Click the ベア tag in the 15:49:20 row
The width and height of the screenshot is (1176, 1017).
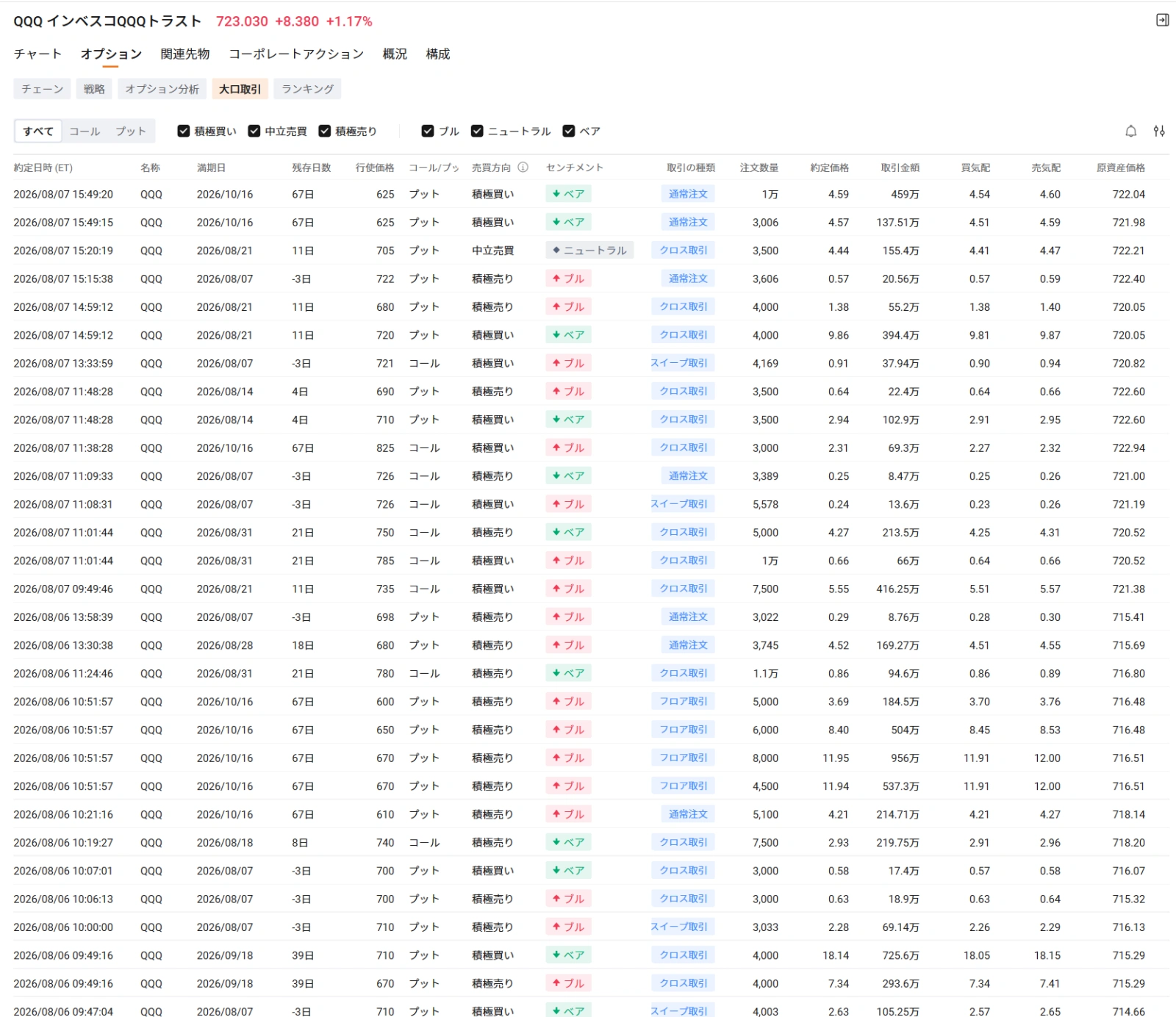(568, 194)
